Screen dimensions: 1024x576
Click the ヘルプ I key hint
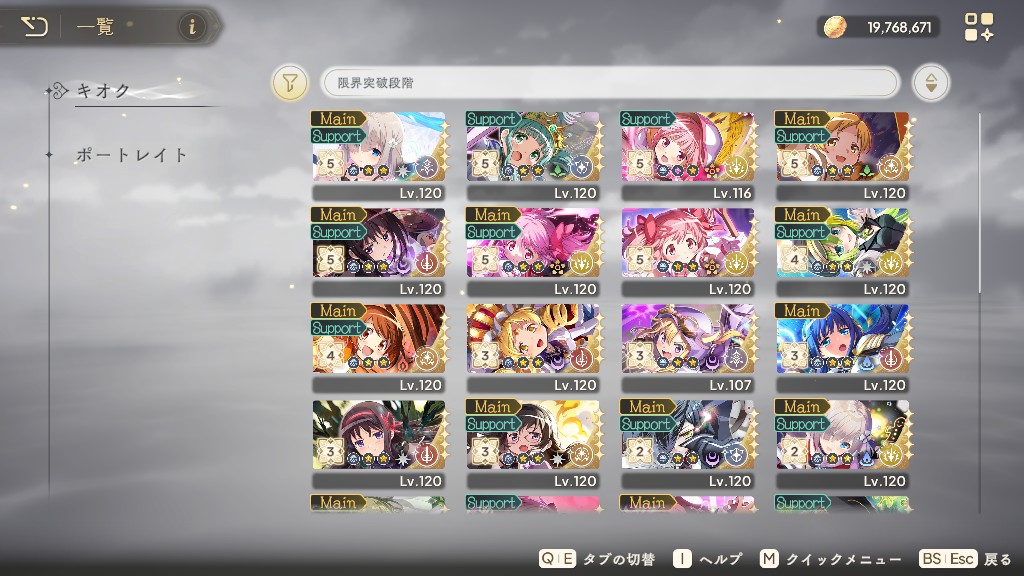click(707, 559)
